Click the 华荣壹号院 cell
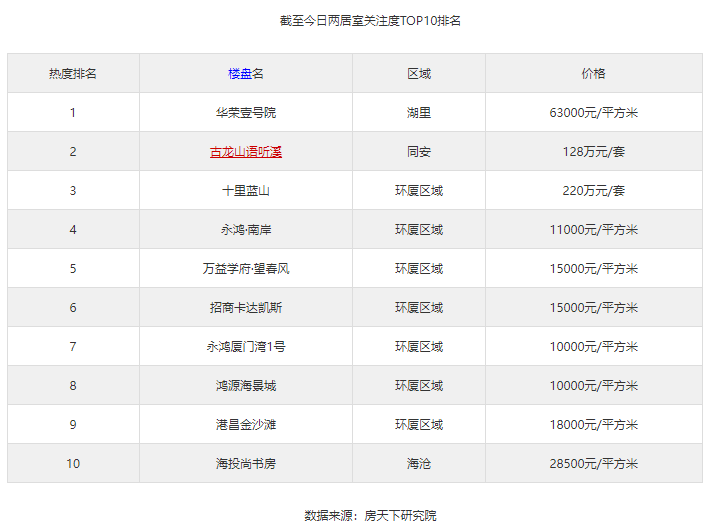The image size is (712, 532). [x=246, y=113]
